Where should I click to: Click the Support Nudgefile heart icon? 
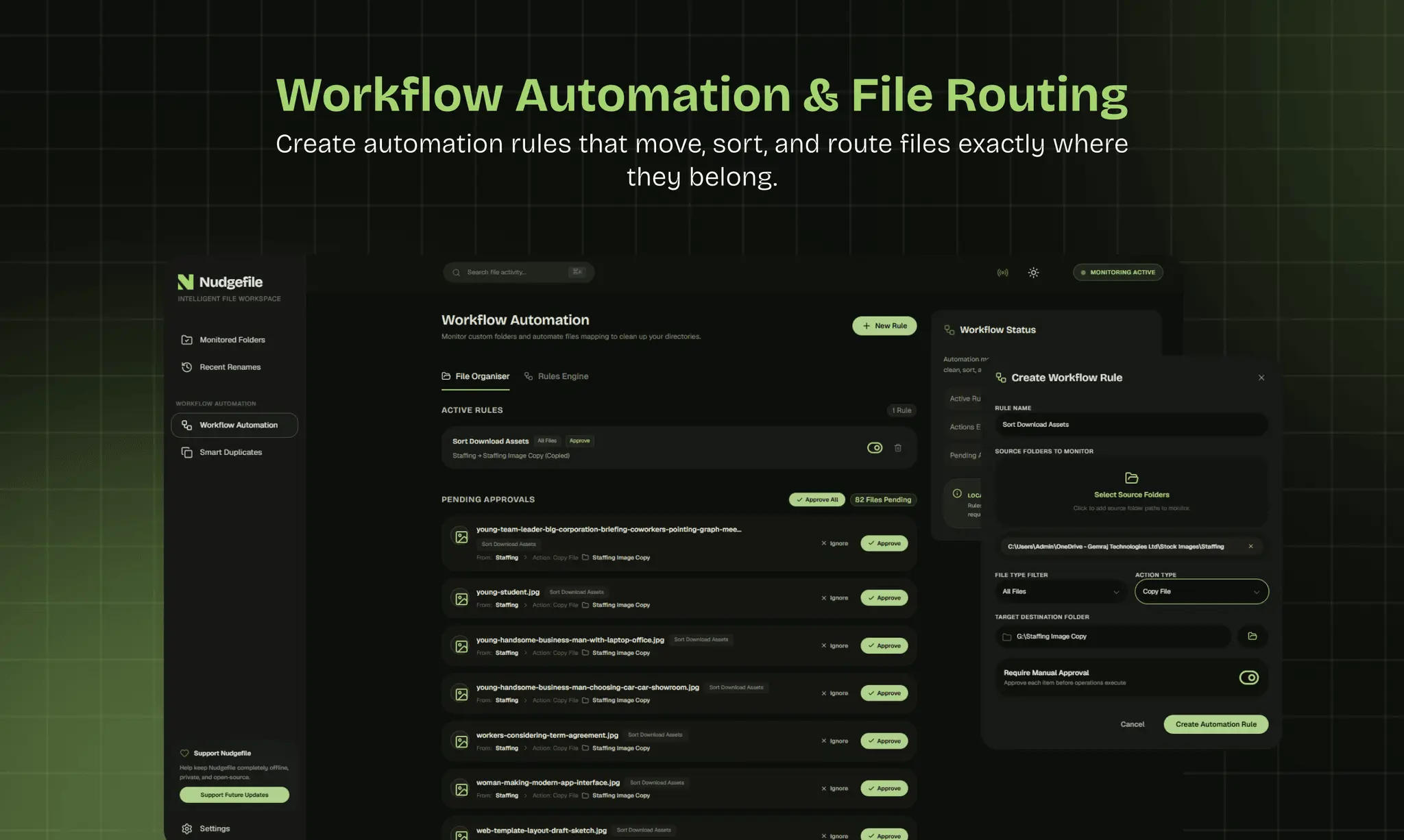coord(184,753)
